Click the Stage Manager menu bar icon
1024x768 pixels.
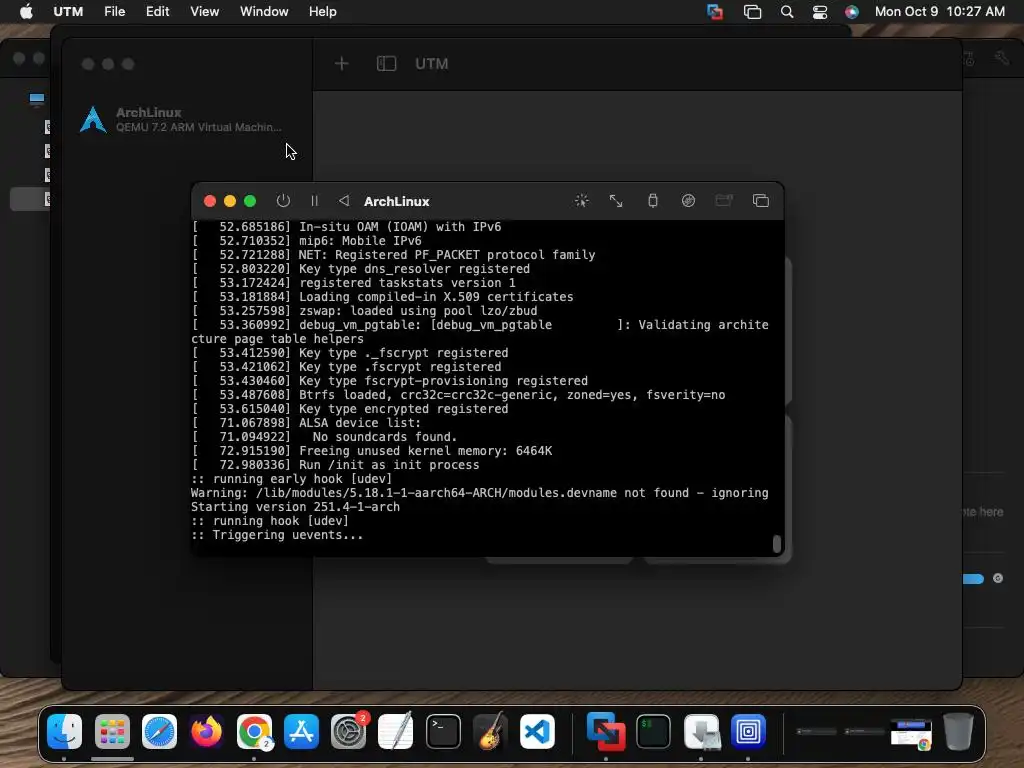pyautogui.click(x=752, y=12)
